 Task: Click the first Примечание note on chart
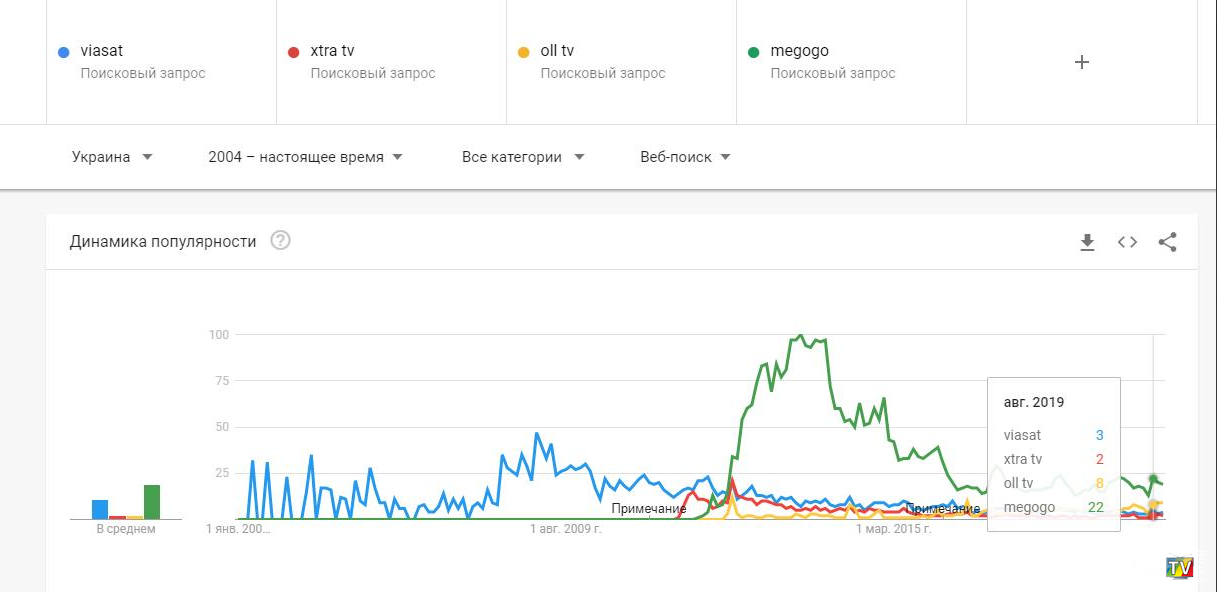[648, 509]
